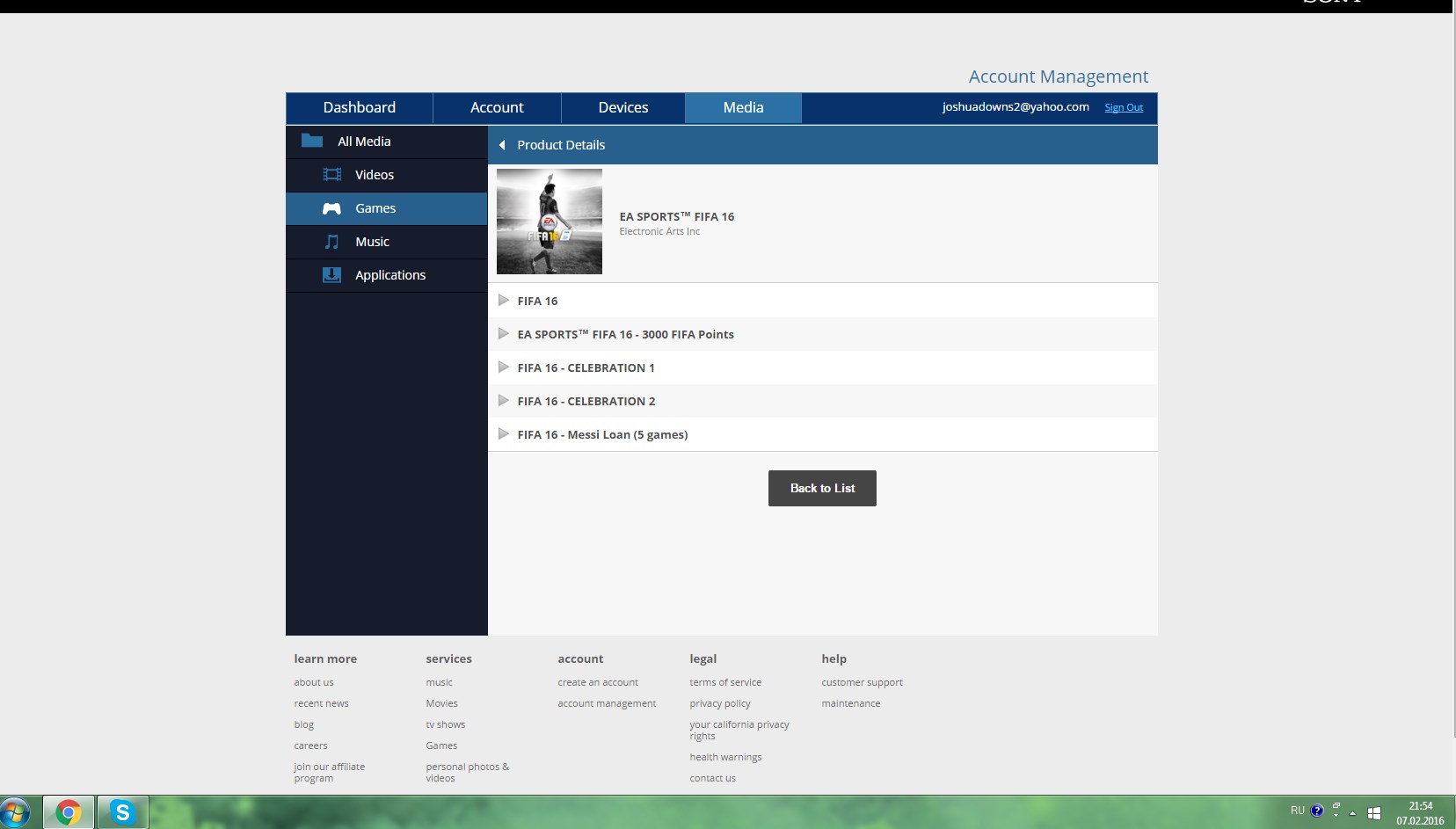This screenshot has height=829, width=1456.
Task: Open the account management footer link
Action: (607, 703)
